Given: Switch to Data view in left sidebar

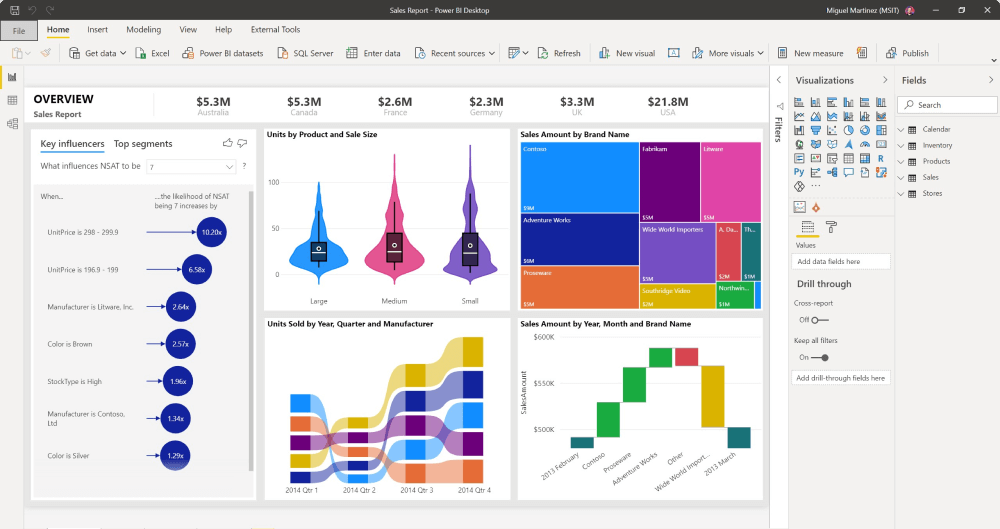Looking at the screenshot, I should [x=12, y=100].
